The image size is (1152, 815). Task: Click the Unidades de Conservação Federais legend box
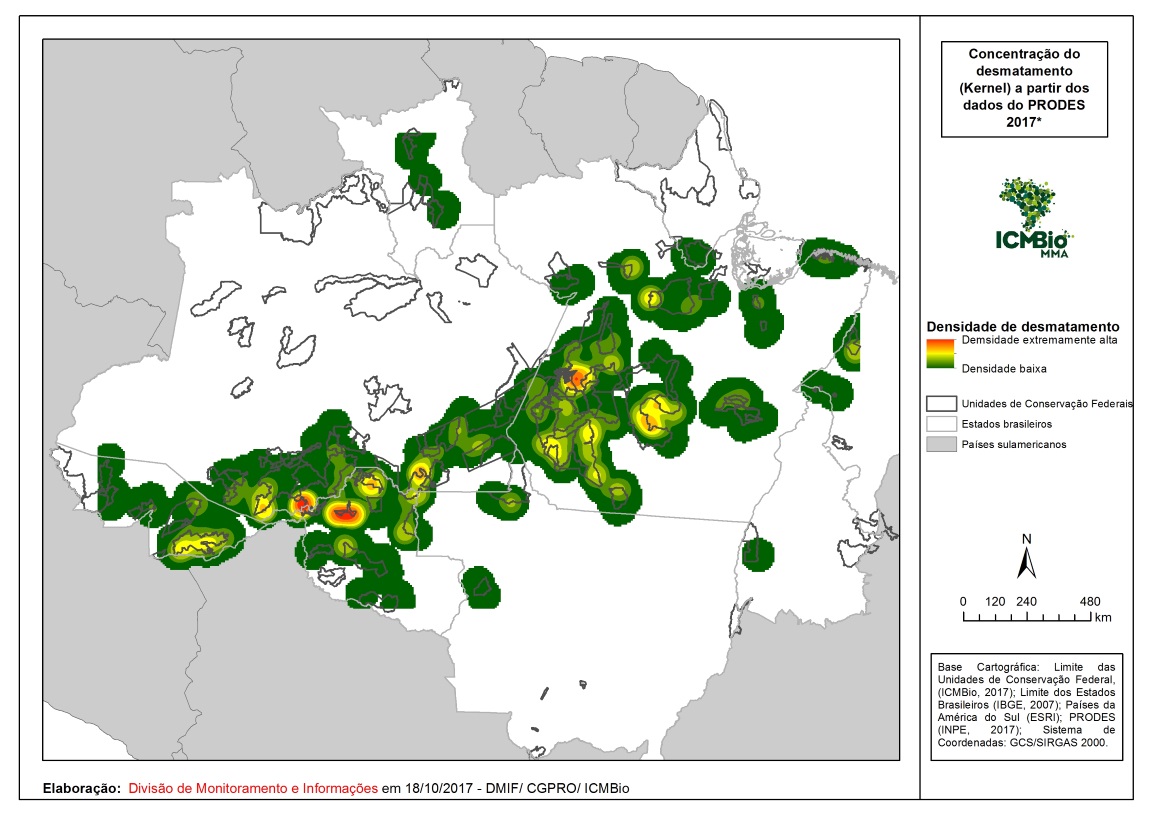pyautogui.click(x=940, y=404)
